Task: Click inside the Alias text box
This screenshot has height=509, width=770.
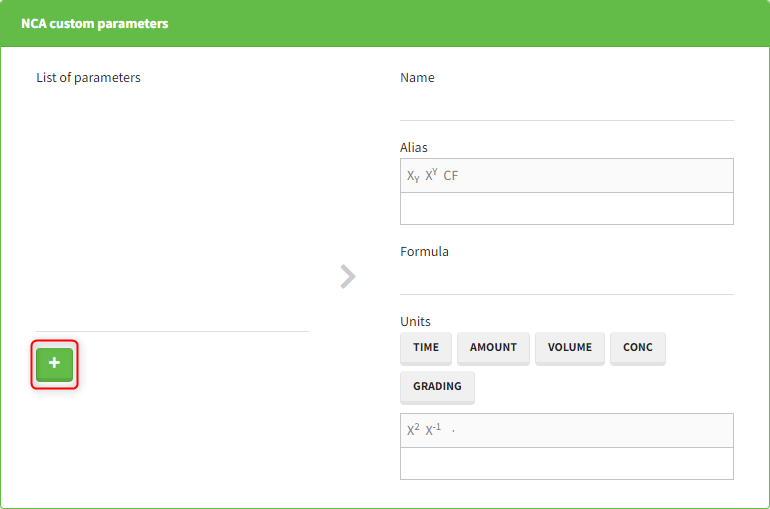Action: pyautogui.click(x=566, y=208)
